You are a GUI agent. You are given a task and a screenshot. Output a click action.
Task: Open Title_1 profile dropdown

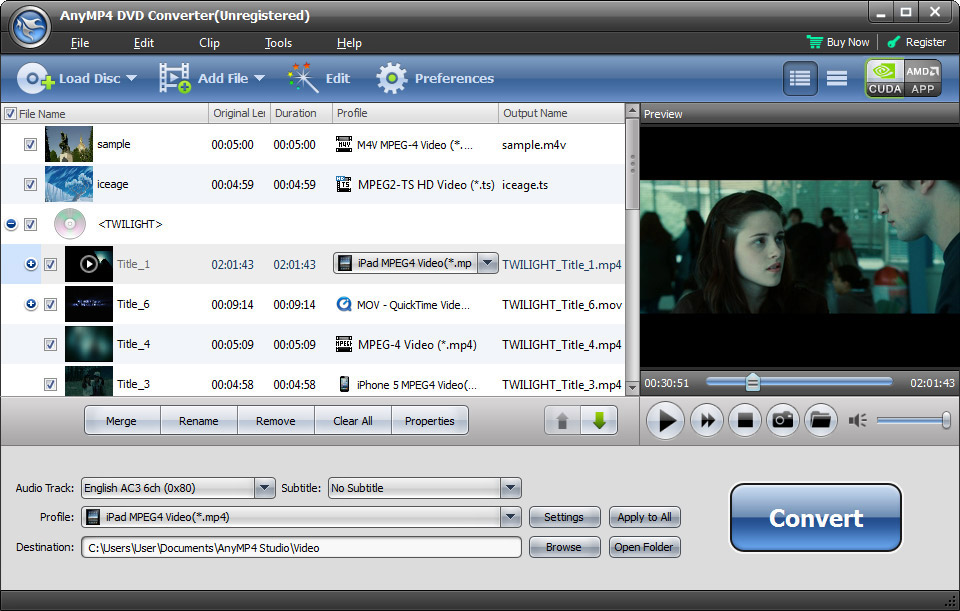tap(487, 263)
